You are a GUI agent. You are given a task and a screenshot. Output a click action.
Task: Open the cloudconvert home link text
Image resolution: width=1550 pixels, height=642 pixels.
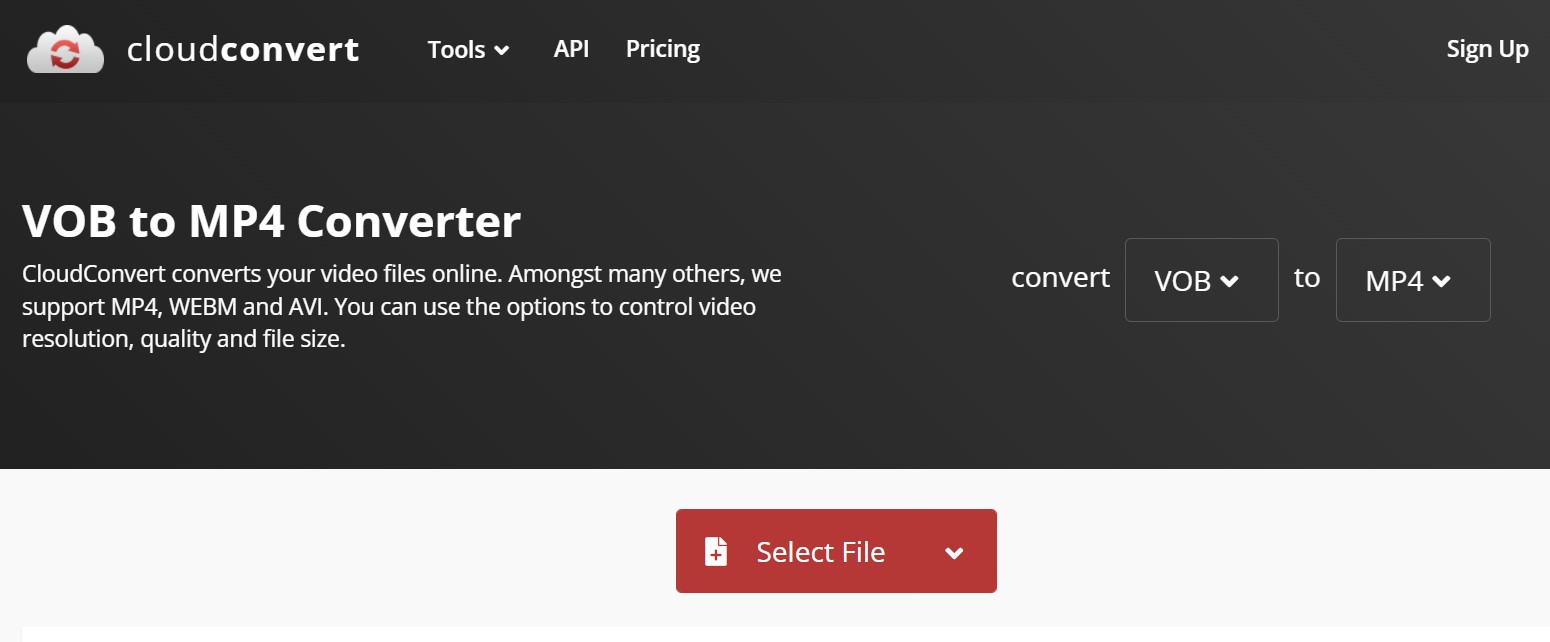[243, 49]
